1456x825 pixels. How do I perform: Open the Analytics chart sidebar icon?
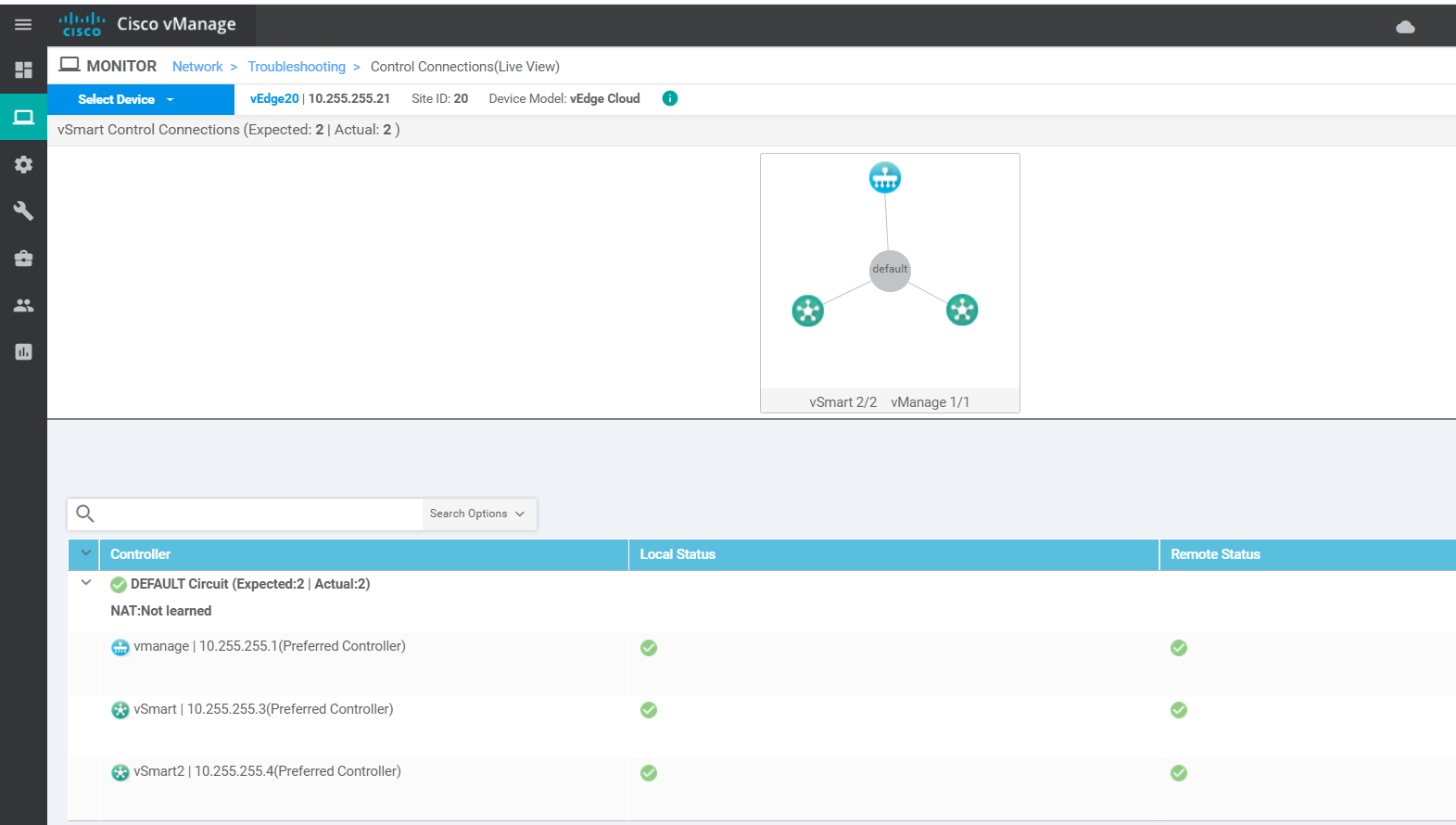(23, 352)
